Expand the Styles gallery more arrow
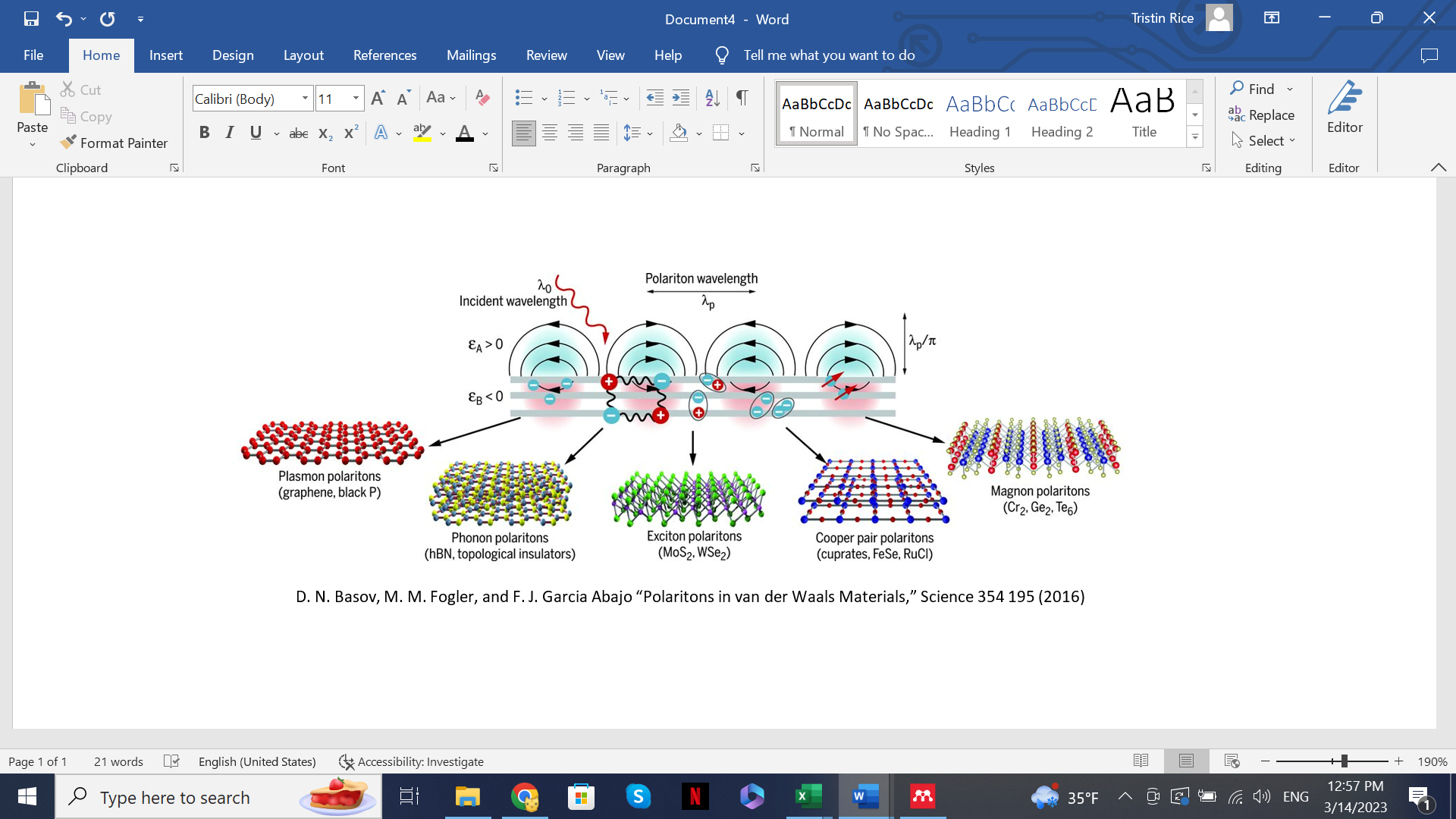Viewport: 1456px width, 819px height. coord(1195,137)
